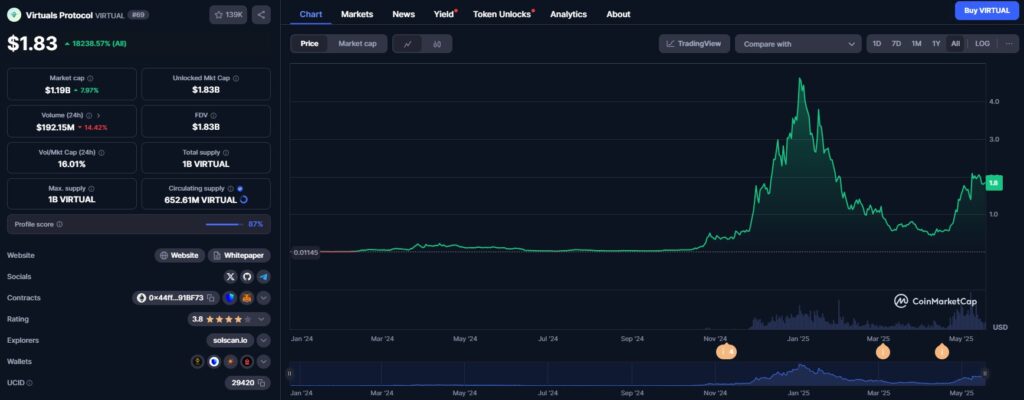Open the Token Unlocks tab
The width and height of the screenshot is (1024, 400).
tap(503, 14)
